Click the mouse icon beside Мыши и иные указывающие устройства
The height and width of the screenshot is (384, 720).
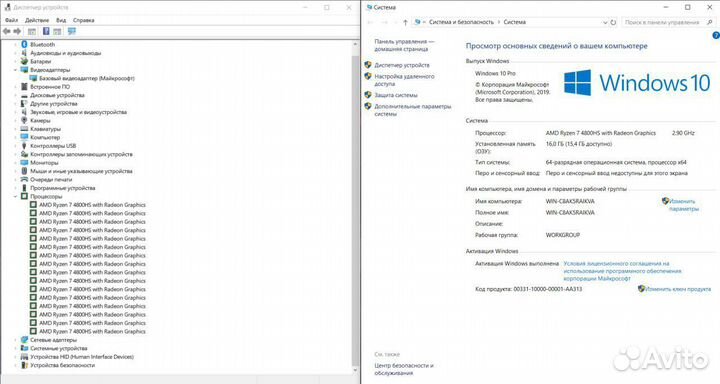24,171
